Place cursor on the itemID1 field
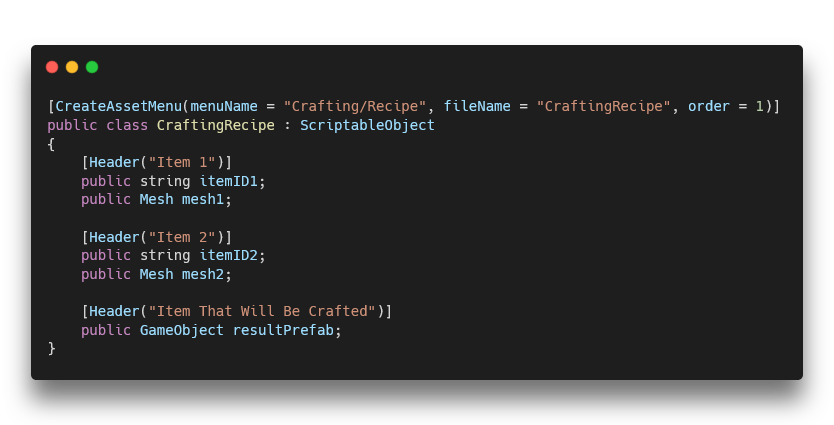Image resolution: width=834 pixels, height=425 pixels. [232, 181]
